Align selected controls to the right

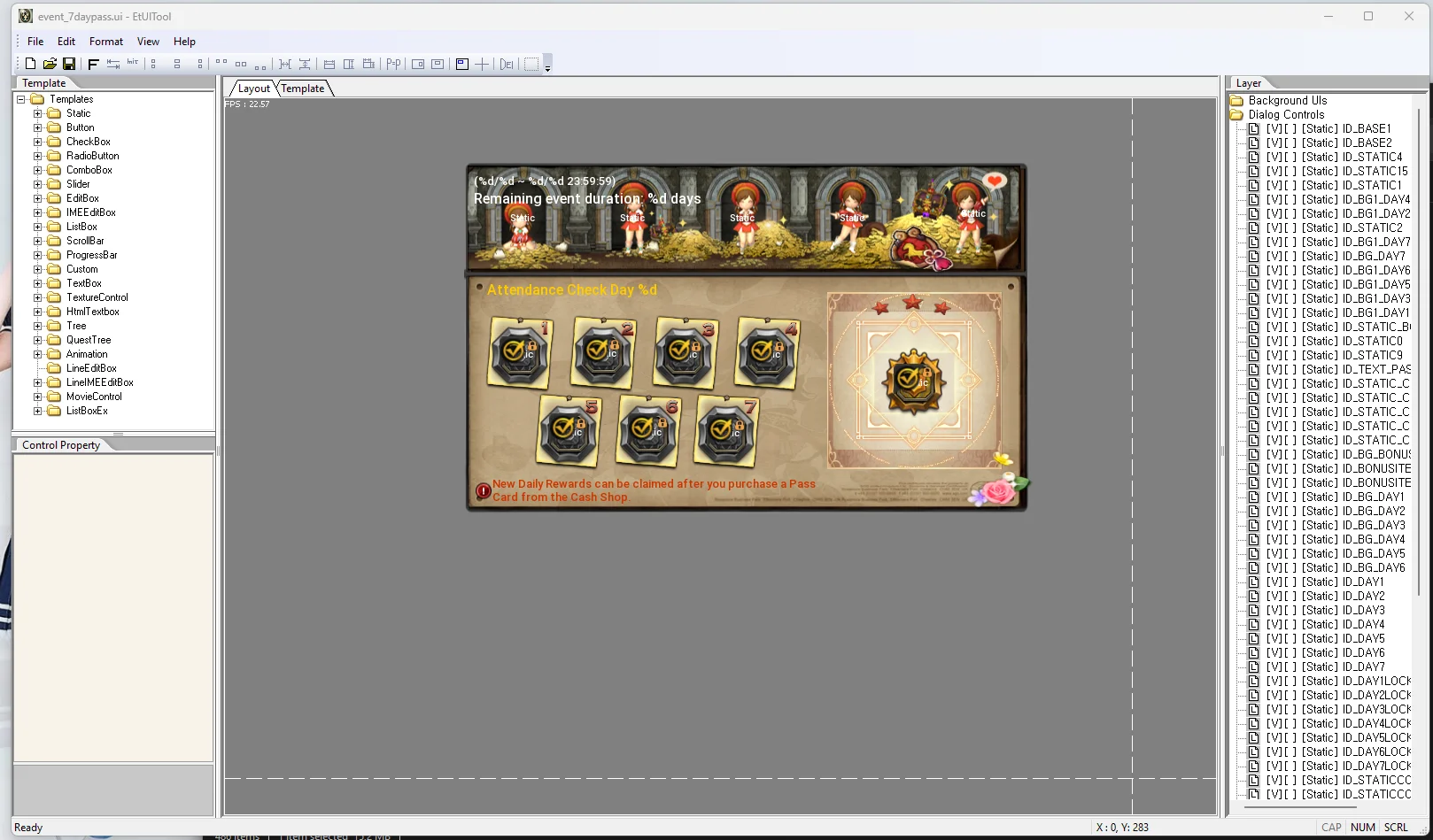[200, 64]
